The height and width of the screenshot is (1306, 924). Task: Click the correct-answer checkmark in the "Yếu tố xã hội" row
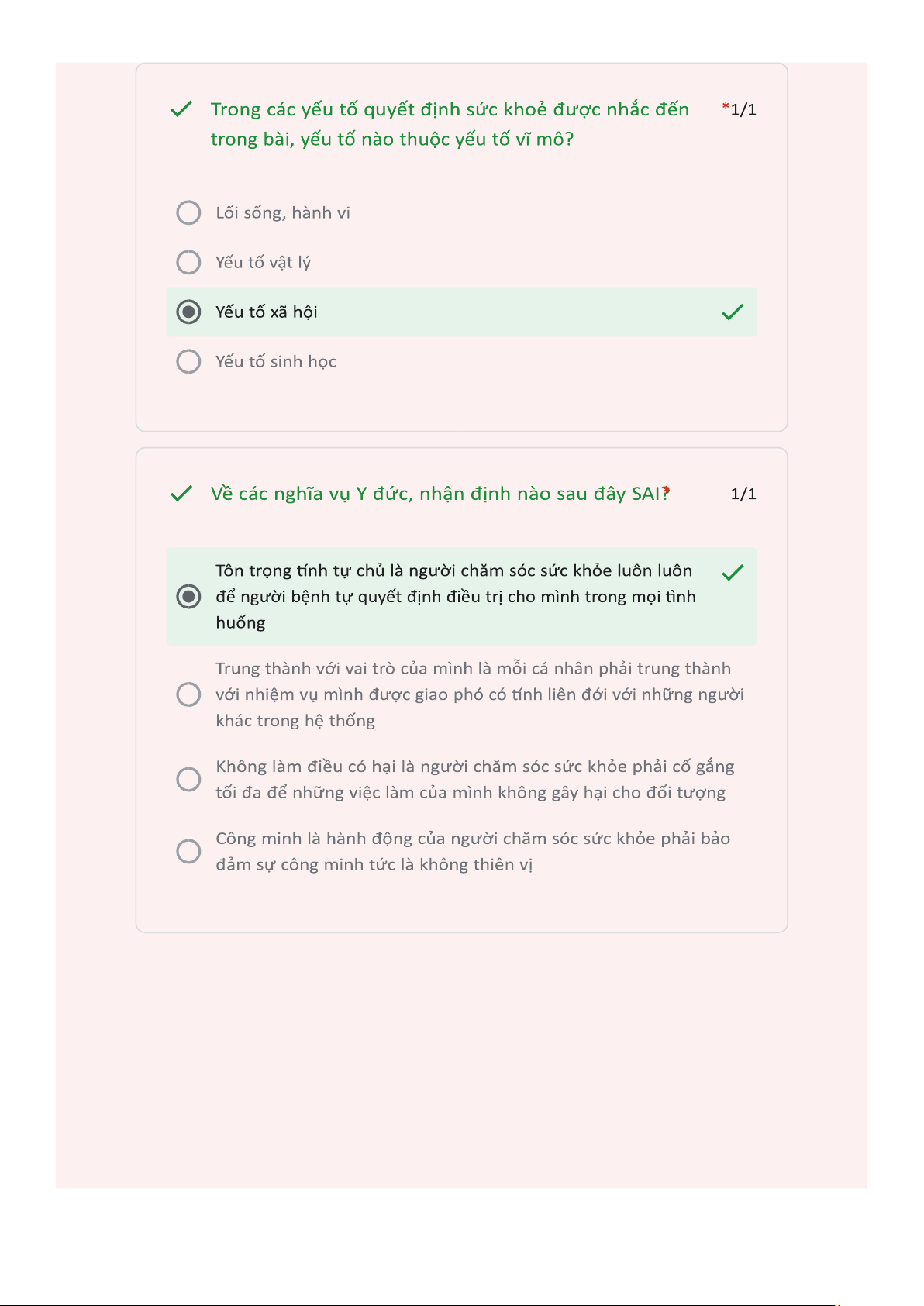point(733,312)
